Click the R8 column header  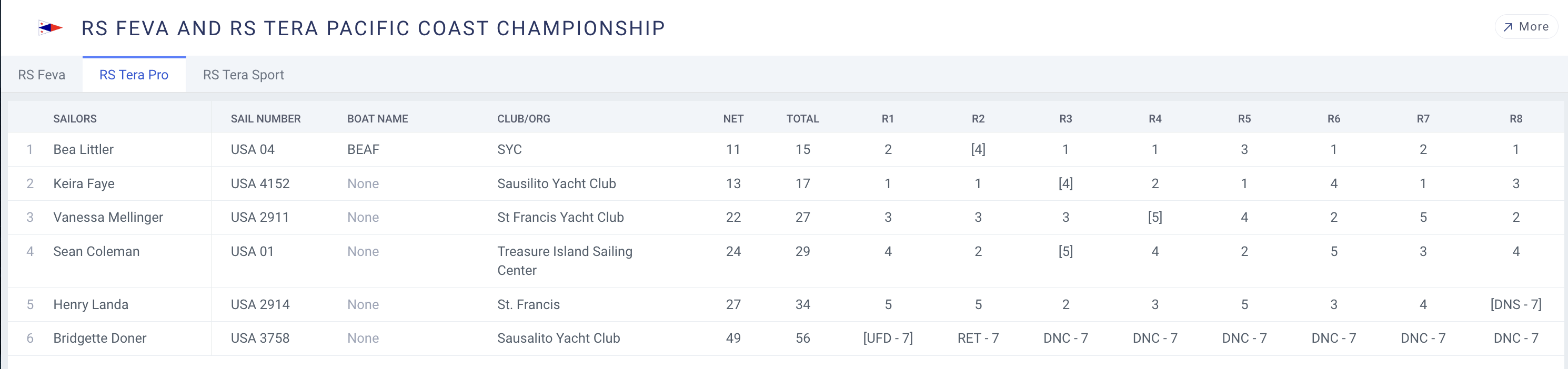point(1515,119)
